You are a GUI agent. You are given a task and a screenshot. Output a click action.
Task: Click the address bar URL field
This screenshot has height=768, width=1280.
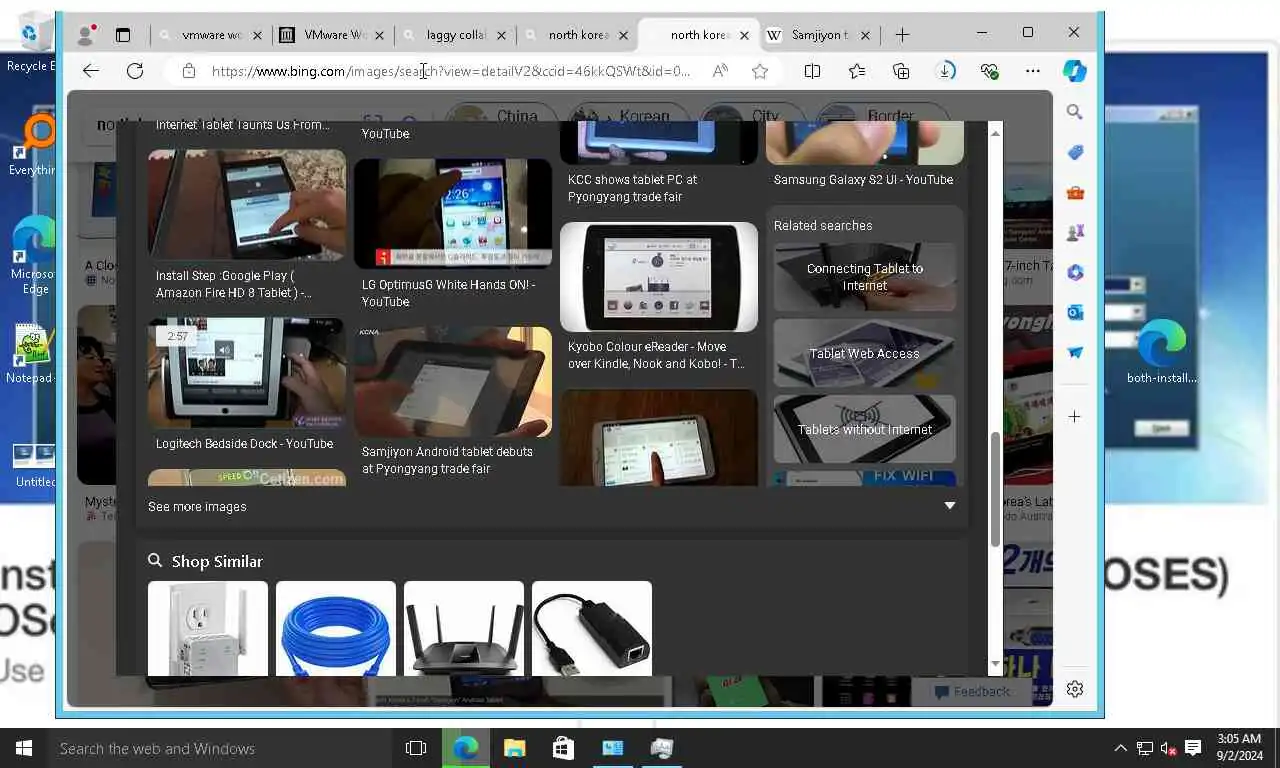(x=450, y=71)
